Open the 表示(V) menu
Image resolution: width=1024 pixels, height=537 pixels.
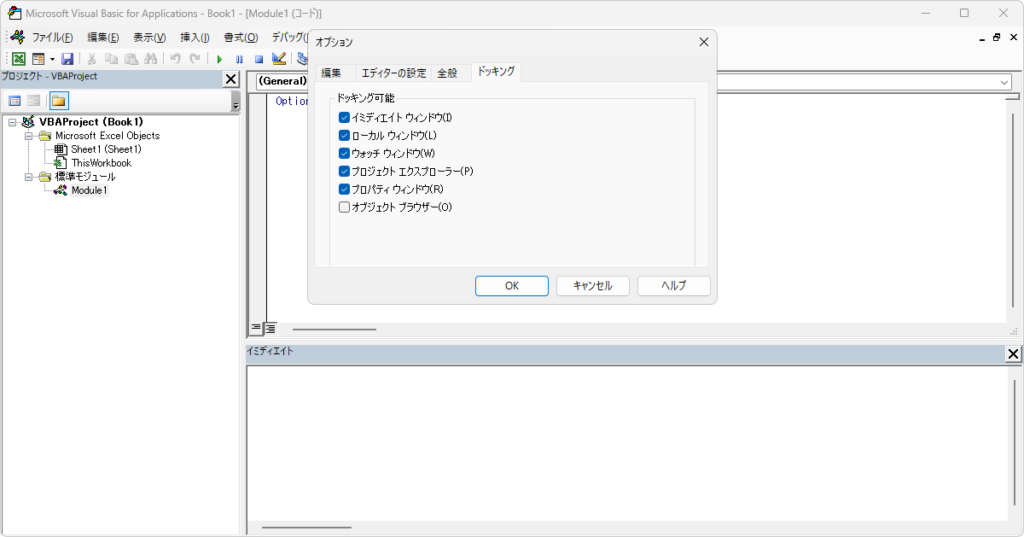(150, 37)
